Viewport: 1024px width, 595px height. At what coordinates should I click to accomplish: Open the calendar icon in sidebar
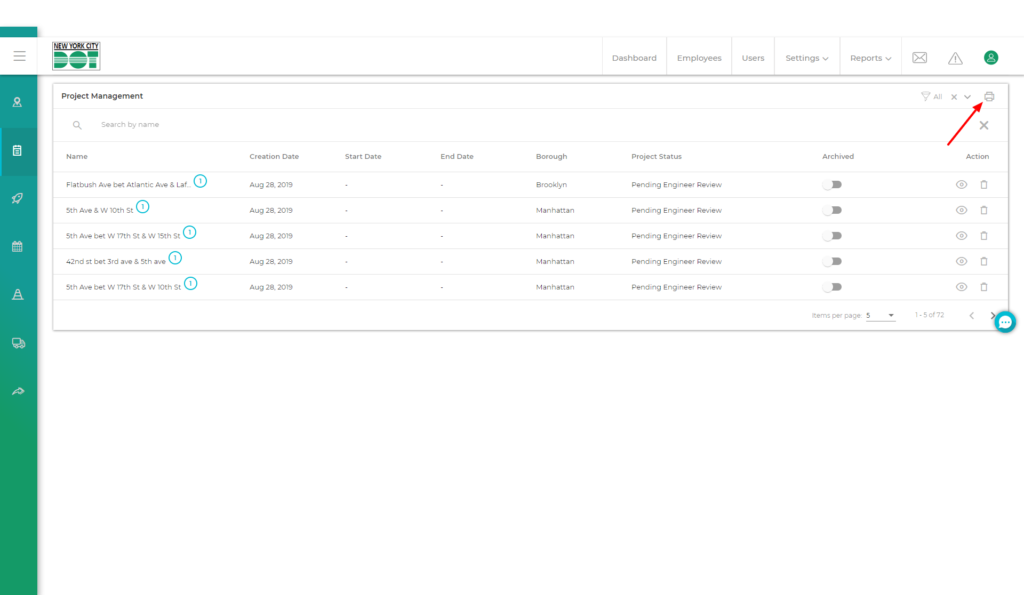pos(18,246)
